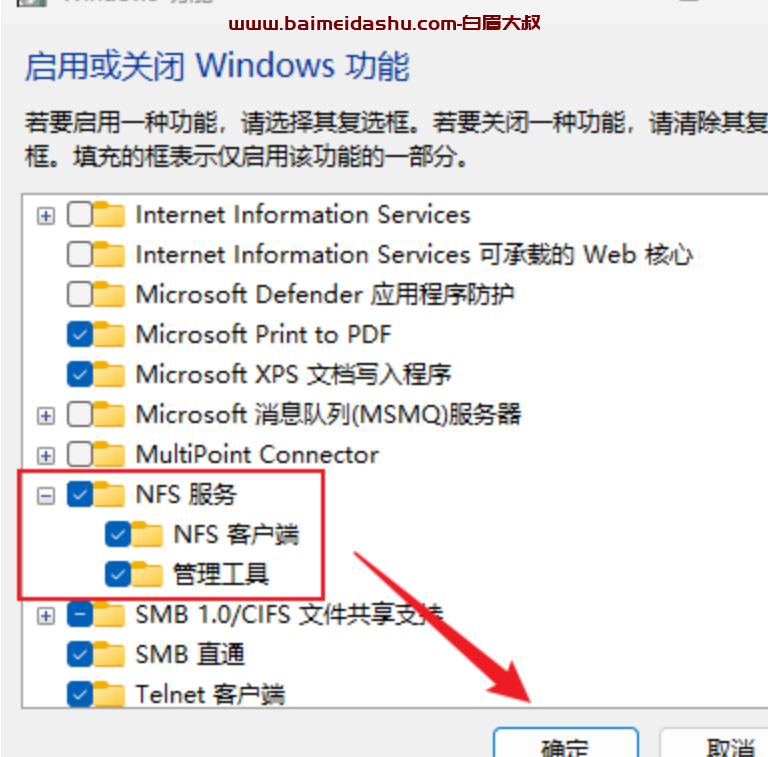Viewport: 768px width, 757px height.
Task: Click the Internet Information Services folder icon
Action: click(109, 214)
